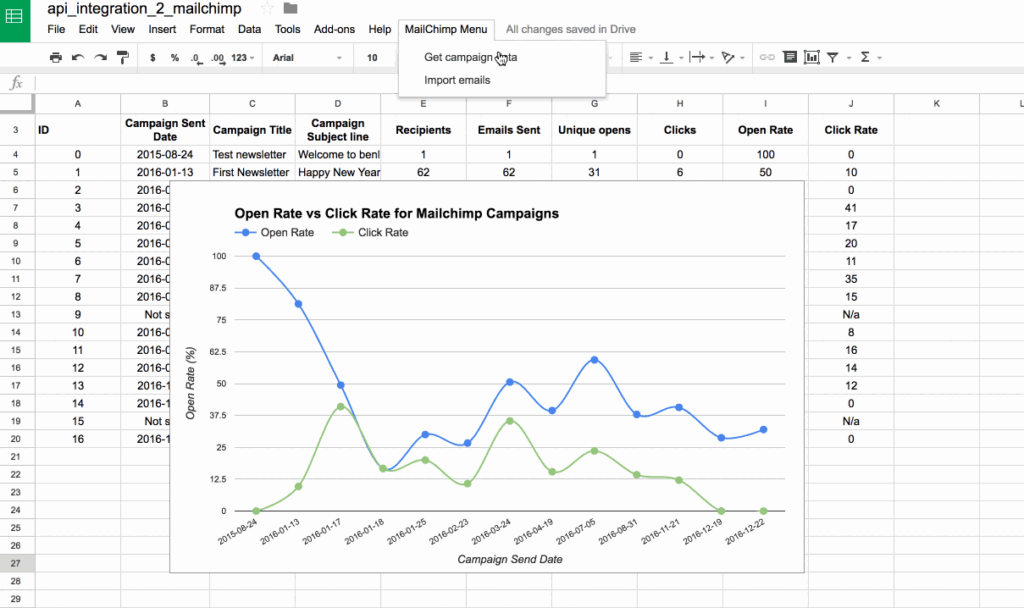Screen dimensions: 1024x608
Task: Choose Get campaign data menu item
Action: 502,57
